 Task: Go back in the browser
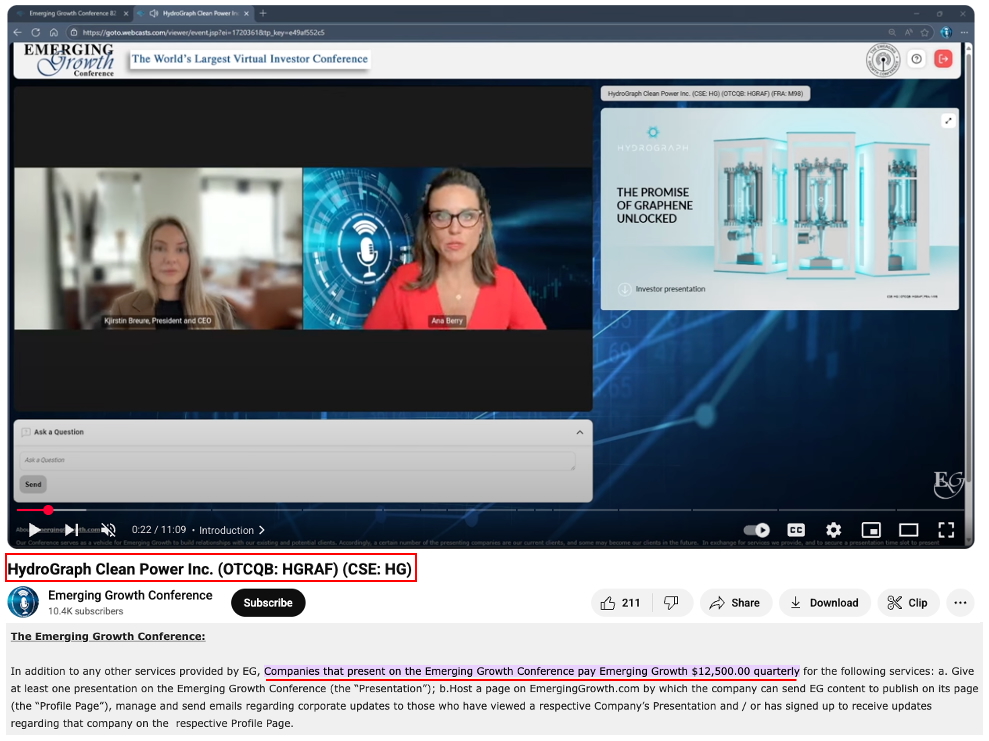pos(17,32)
